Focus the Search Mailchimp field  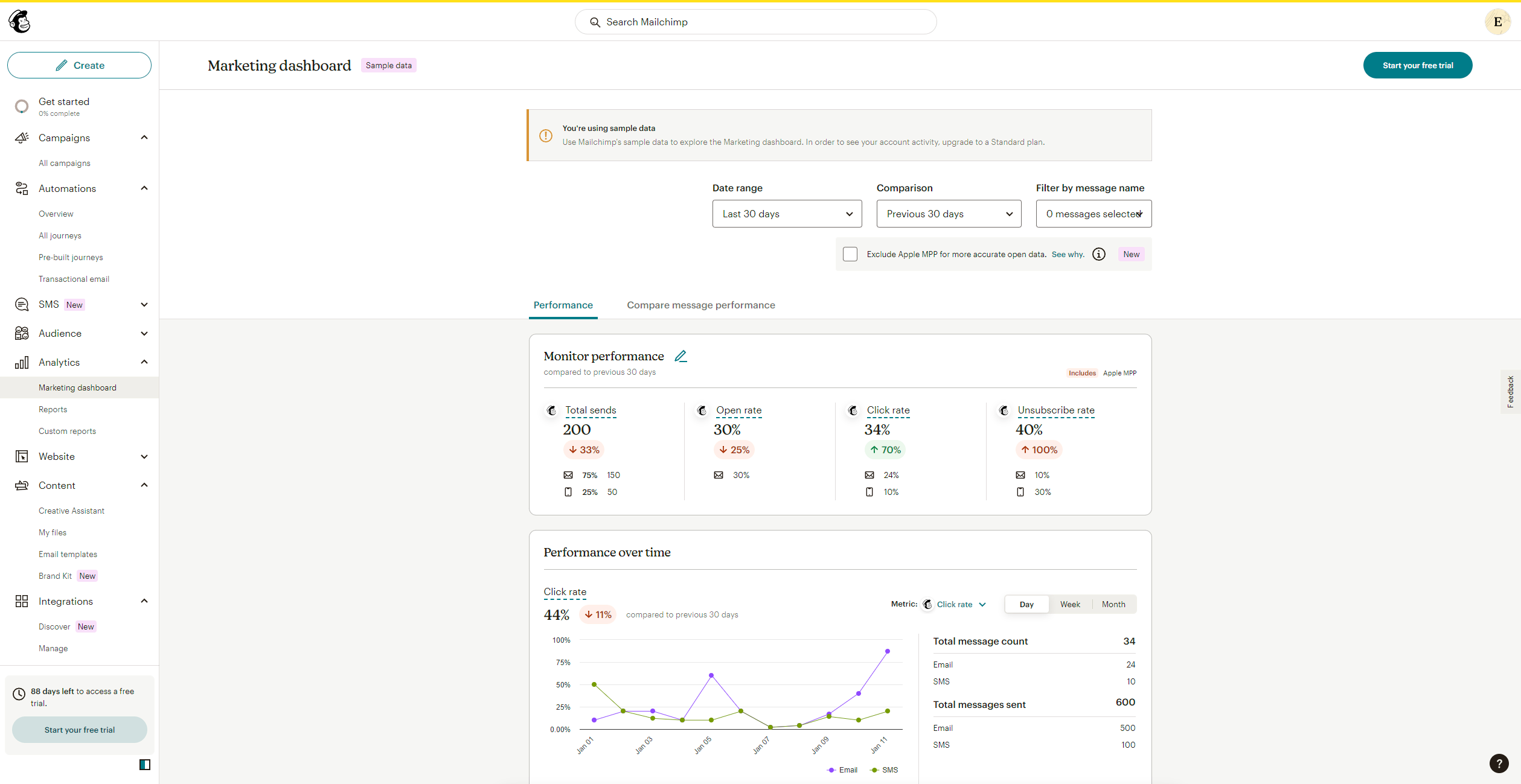tap(755, 22)
